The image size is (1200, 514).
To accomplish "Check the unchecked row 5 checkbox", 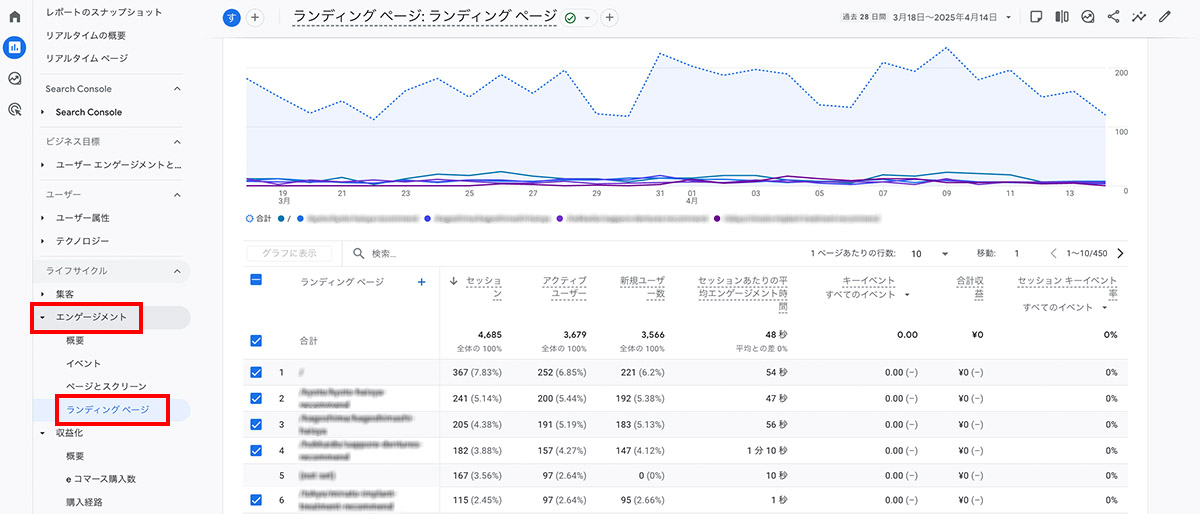I will (x=256, y=475).
